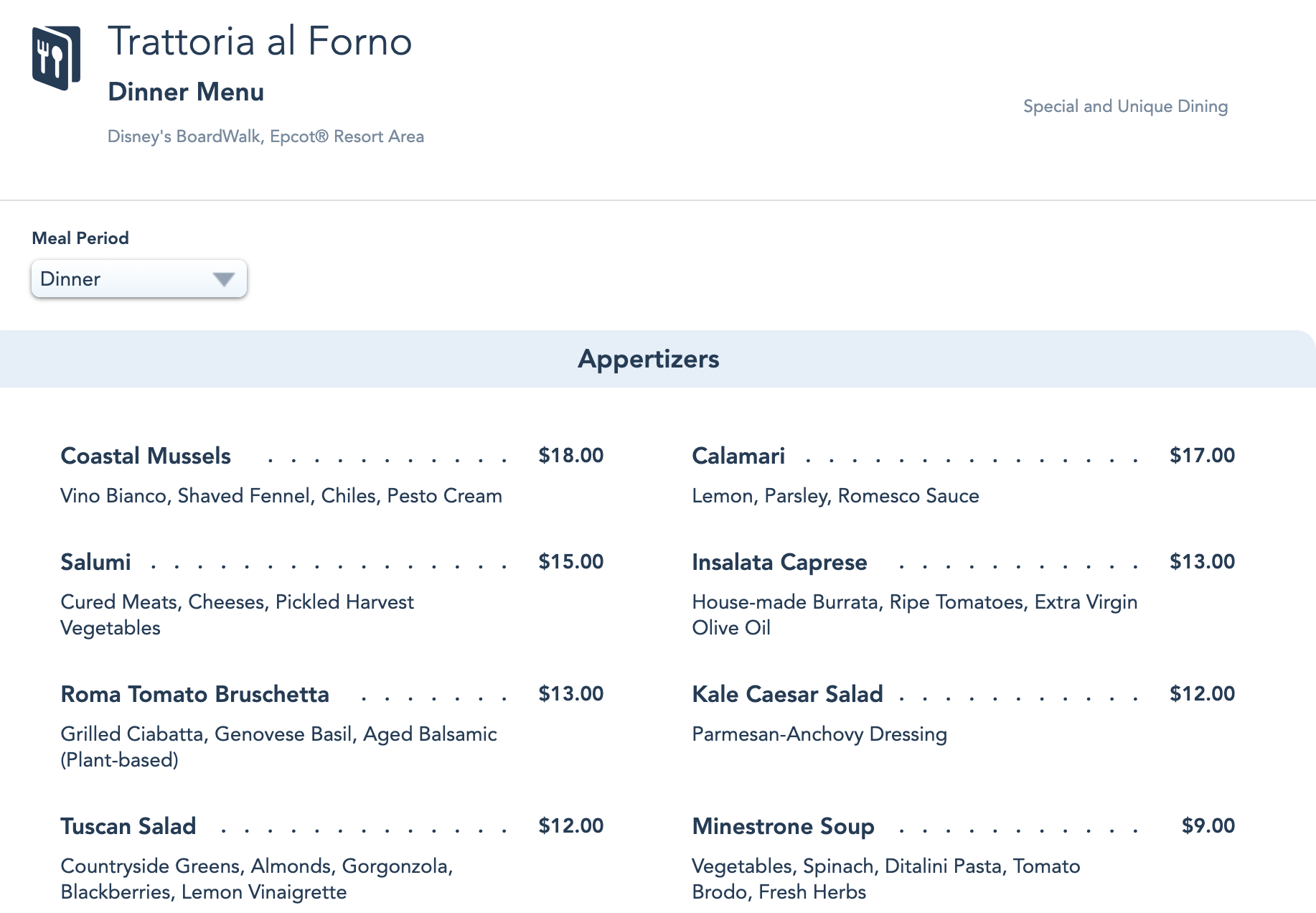This screenshot has width=1316, height=913.
Task: Click the Dinner Menu heading
Action: click(186, 92)
